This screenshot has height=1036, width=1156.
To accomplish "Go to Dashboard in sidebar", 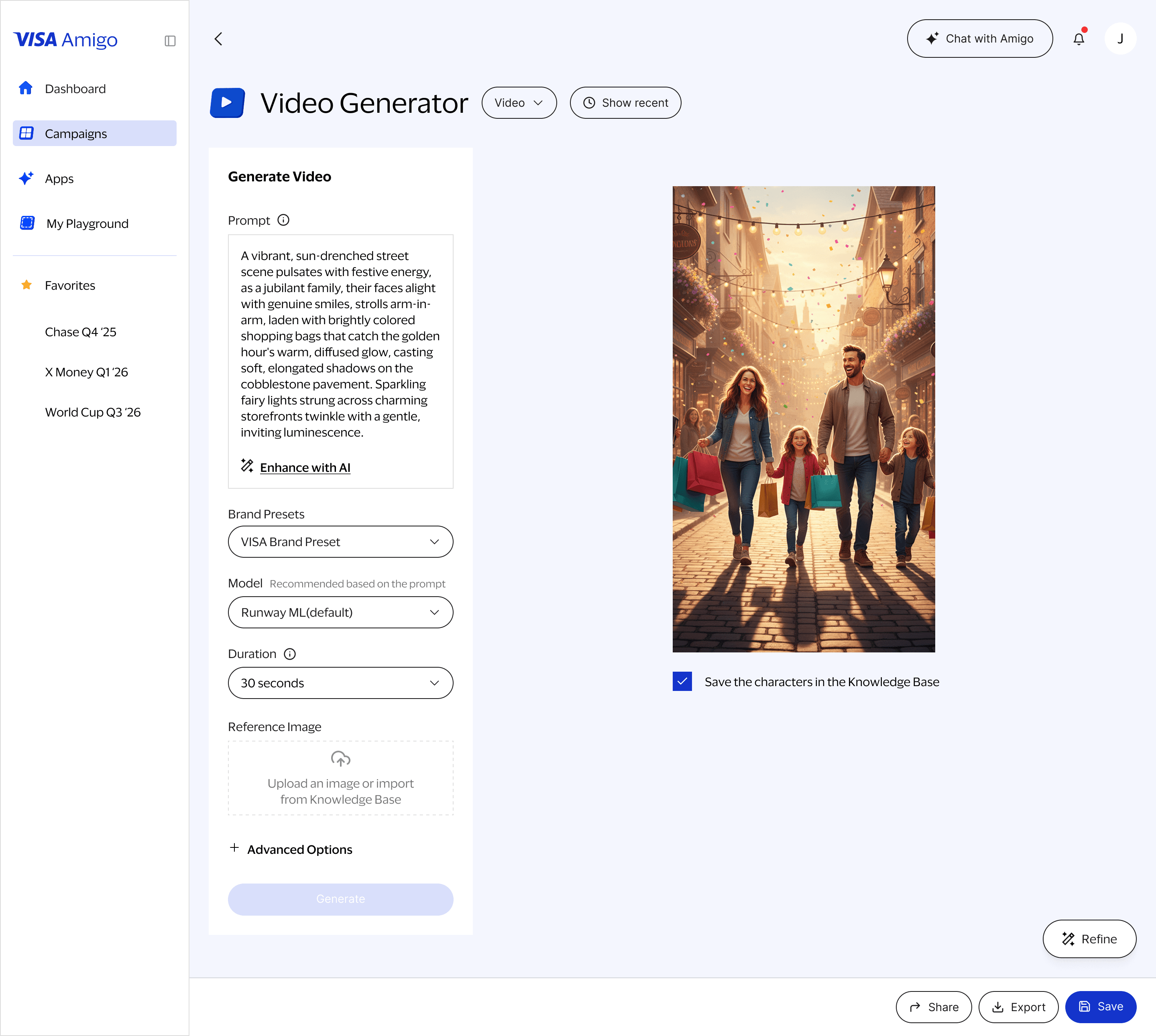I will 75,89.
